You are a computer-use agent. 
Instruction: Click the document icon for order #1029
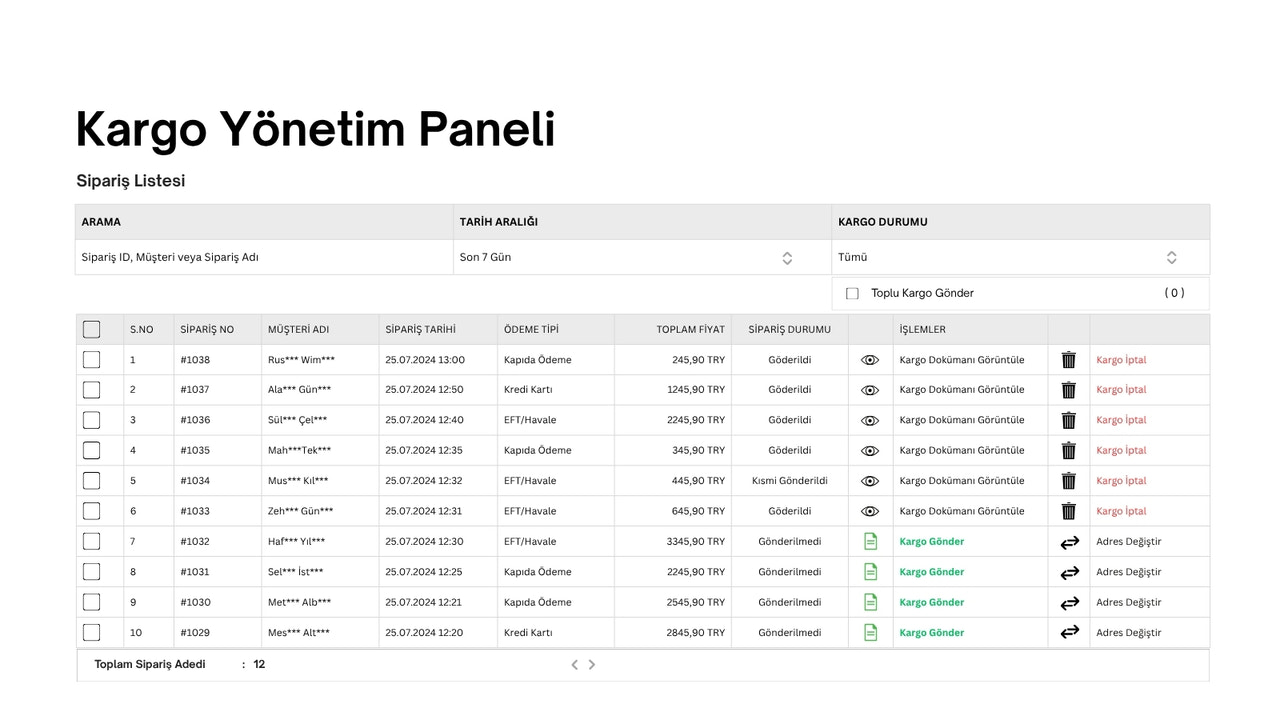(870, 632)
